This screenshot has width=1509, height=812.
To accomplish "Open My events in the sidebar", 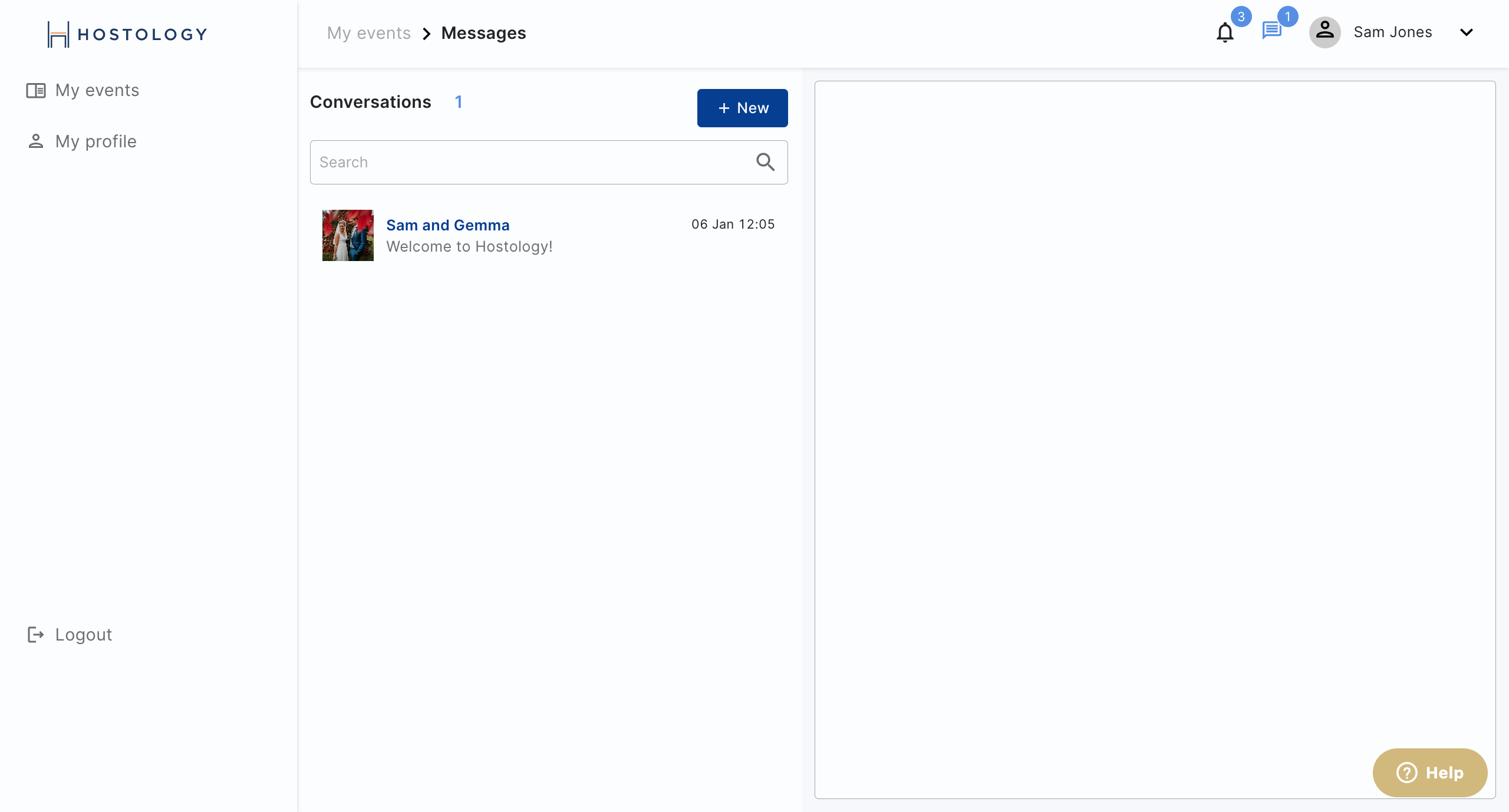I will [x=83, y=90].
